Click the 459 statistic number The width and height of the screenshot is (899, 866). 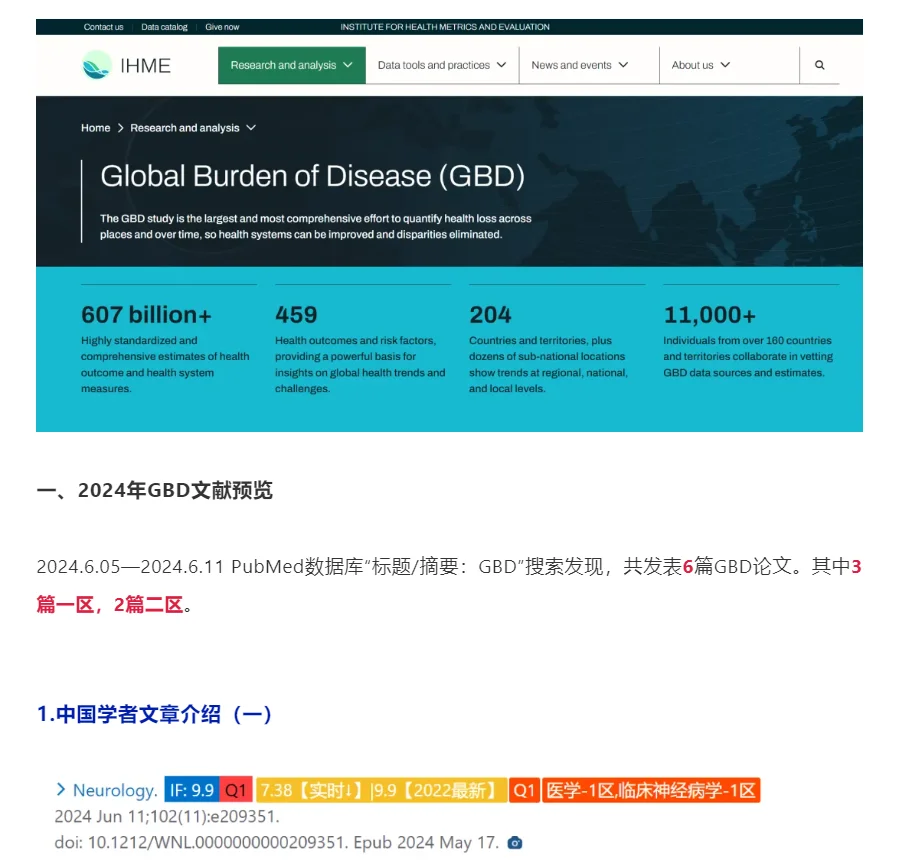point(296,314)
